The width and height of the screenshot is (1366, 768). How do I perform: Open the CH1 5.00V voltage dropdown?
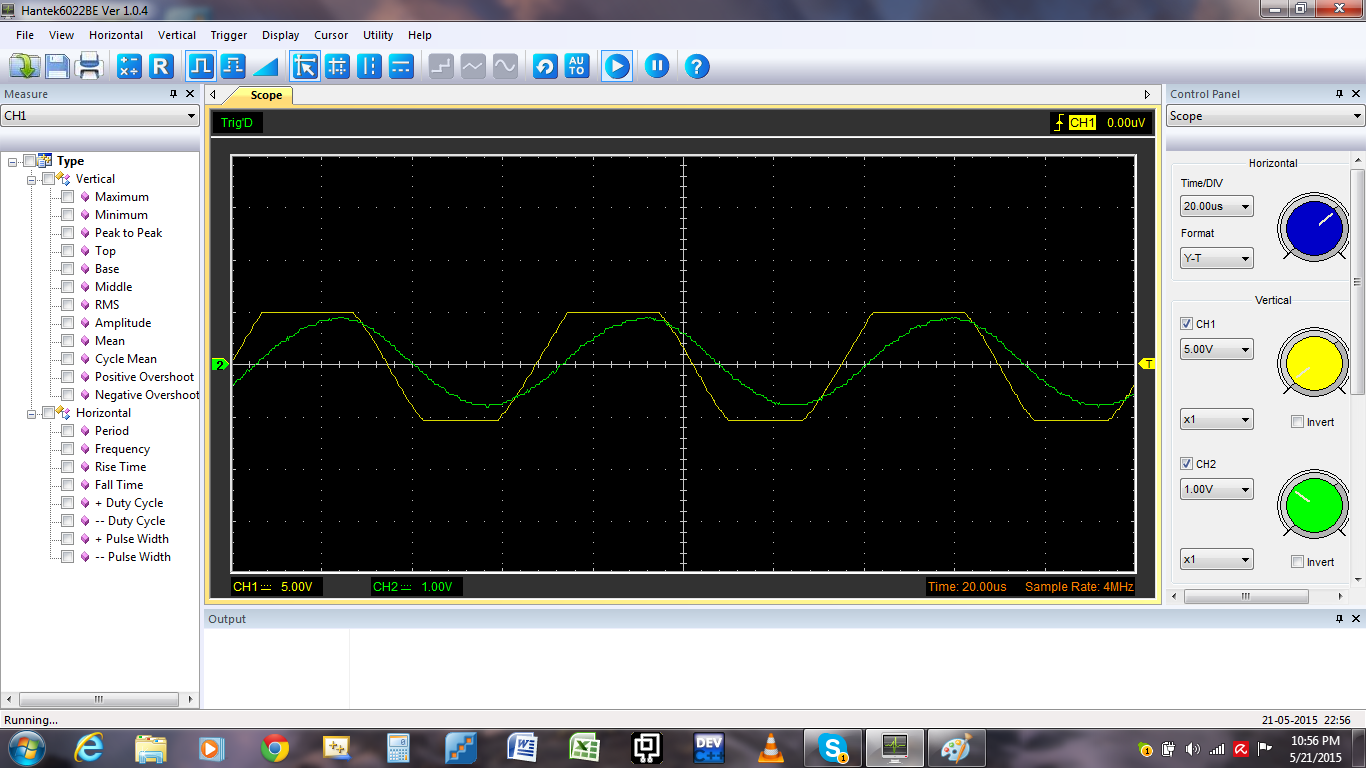(x=1217, y=350)
